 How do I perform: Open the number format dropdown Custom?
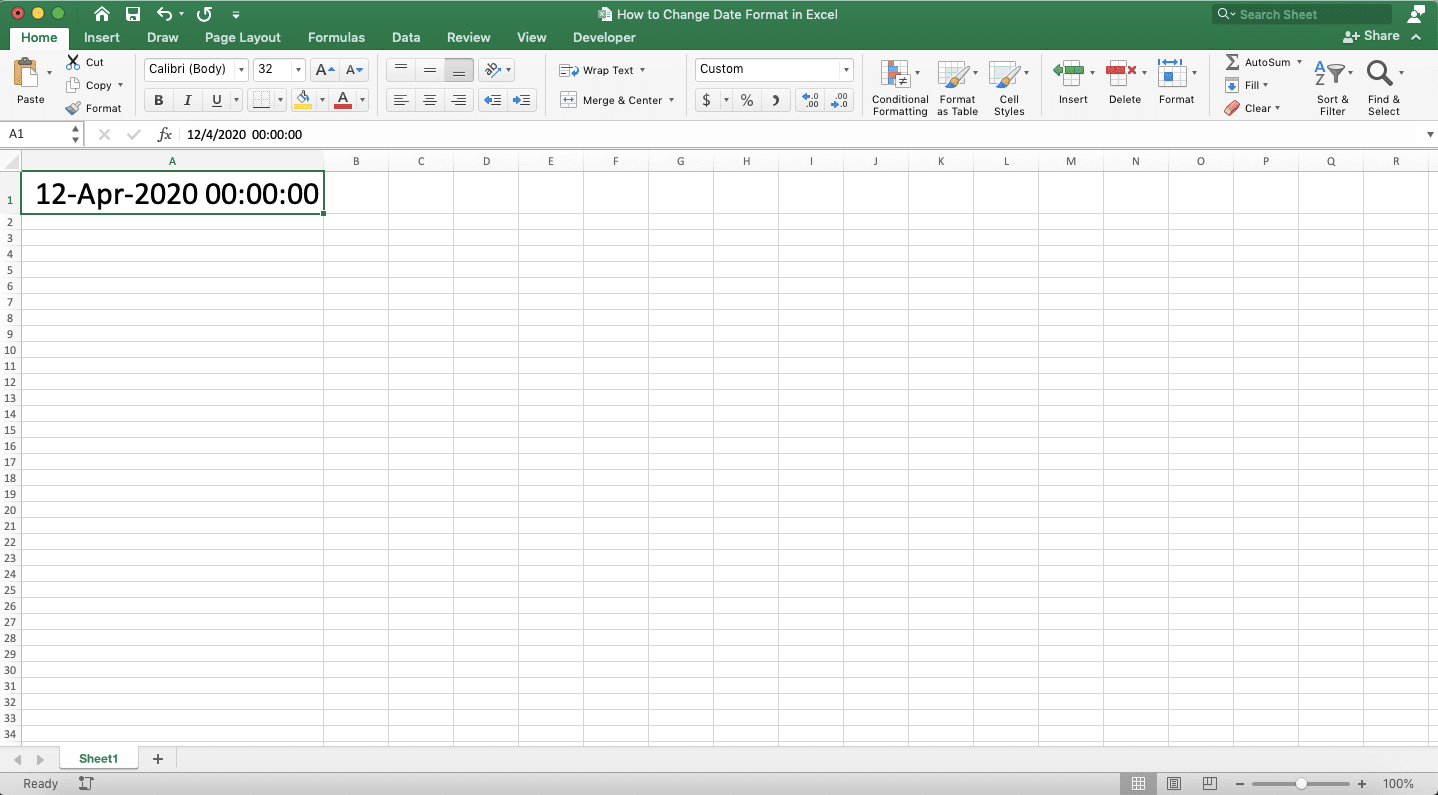tap(846, 70)
